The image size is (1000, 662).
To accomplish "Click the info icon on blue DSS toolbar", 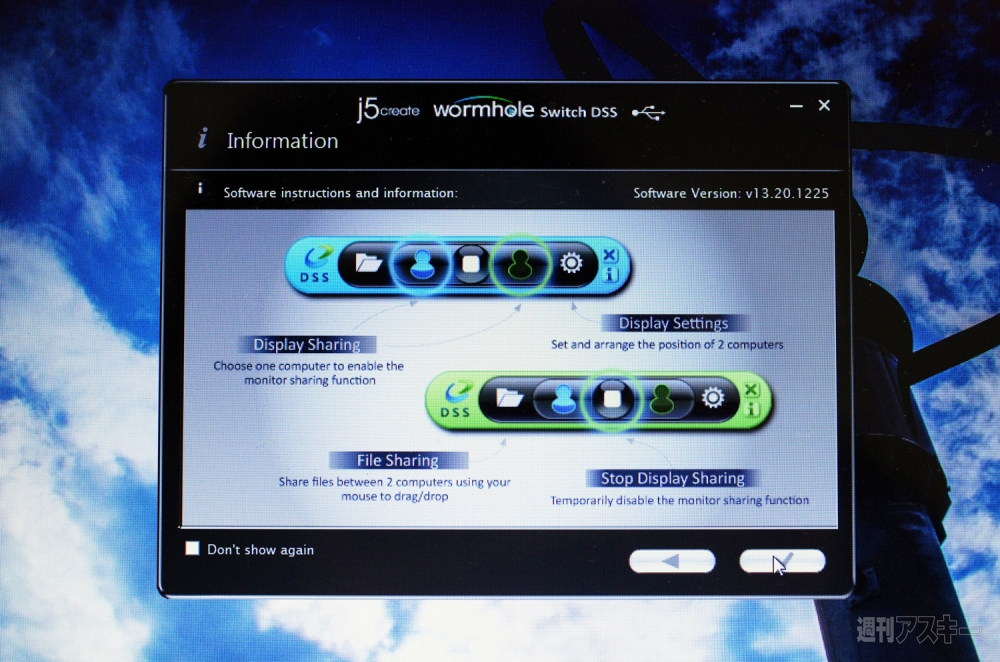I will pyautogui.click(x=610, y=274).
